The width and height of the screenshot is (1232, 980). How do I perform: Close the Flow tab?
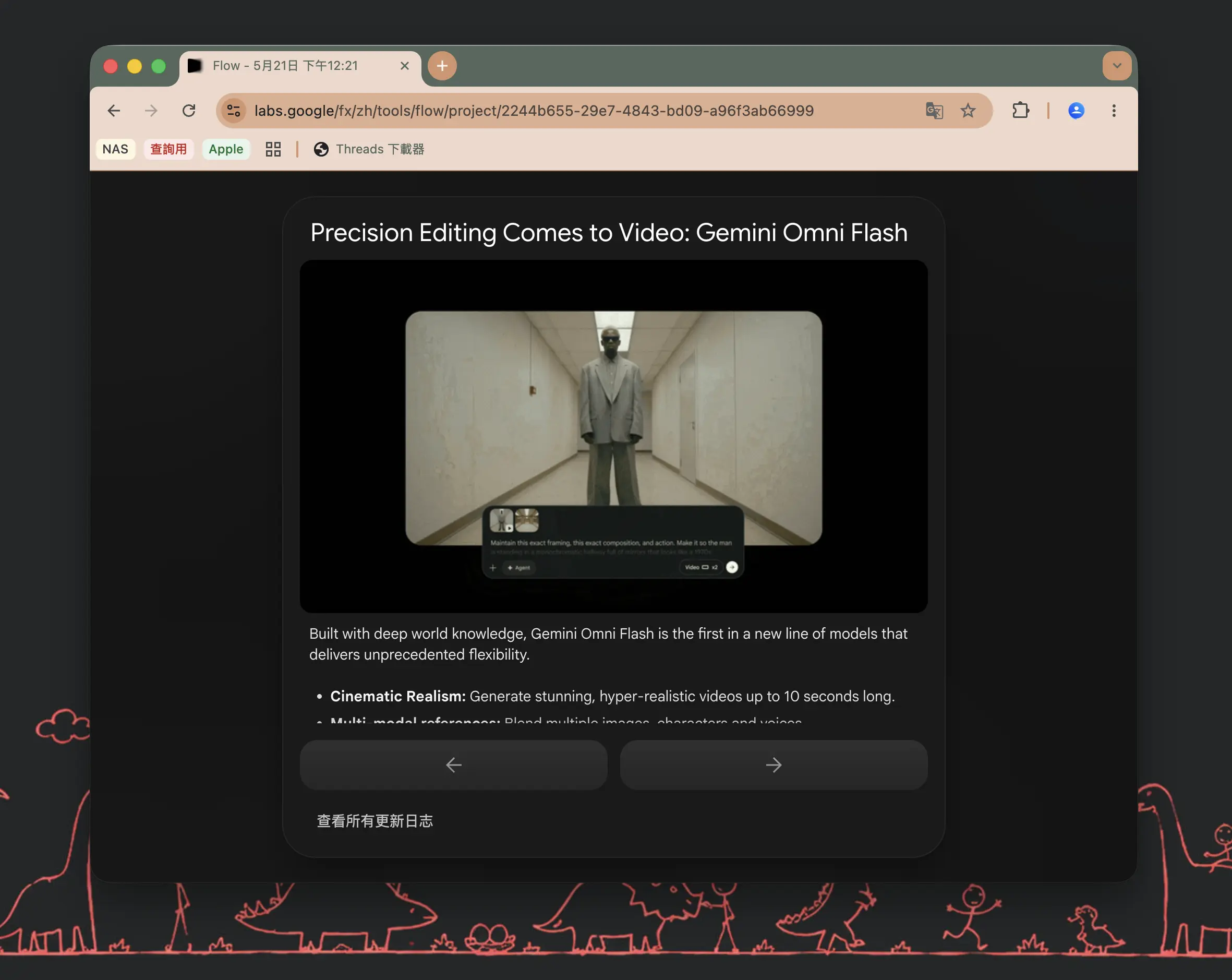point(405,66)
